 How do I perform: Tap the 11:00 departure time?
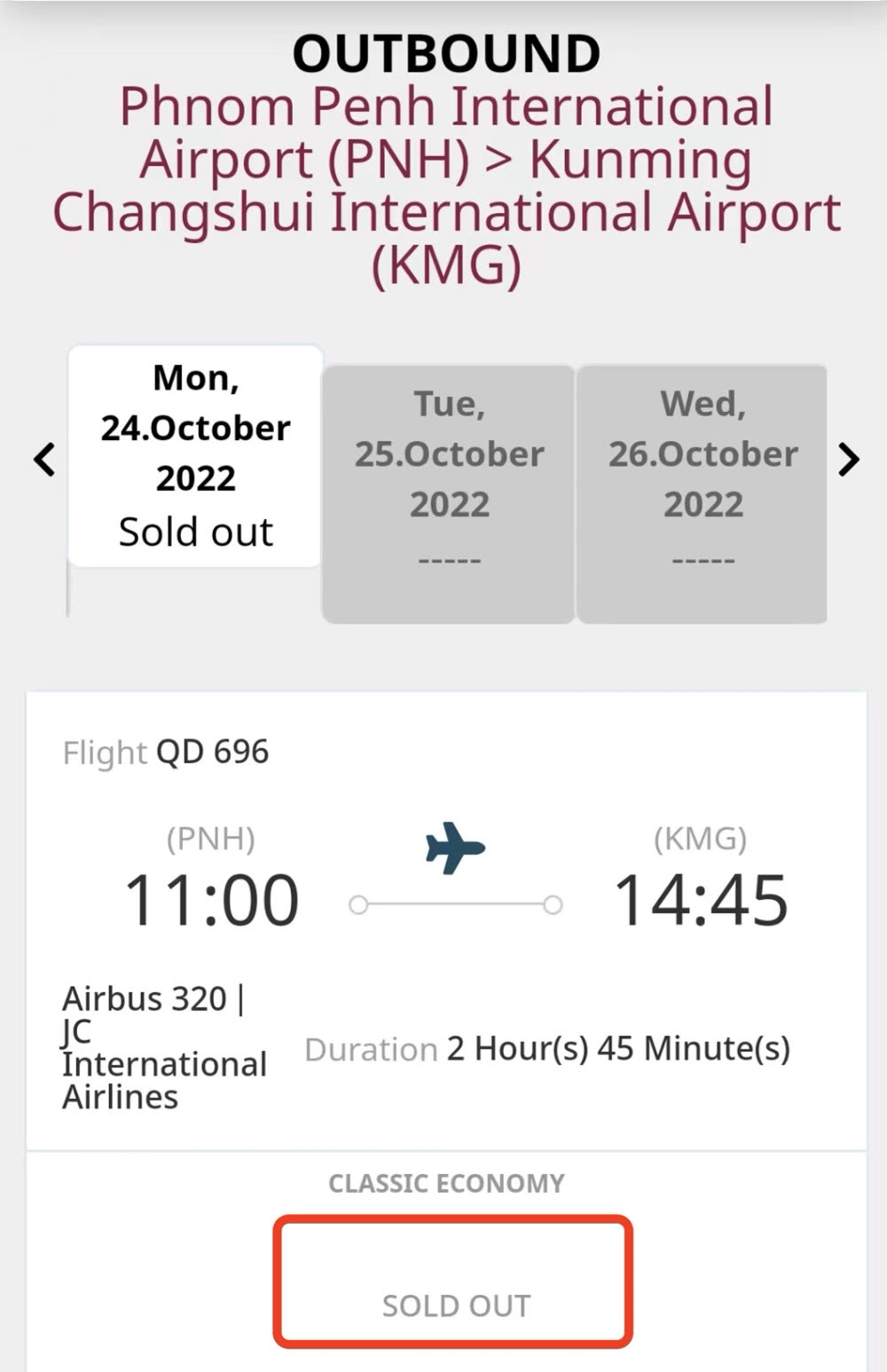pos(211,901)
